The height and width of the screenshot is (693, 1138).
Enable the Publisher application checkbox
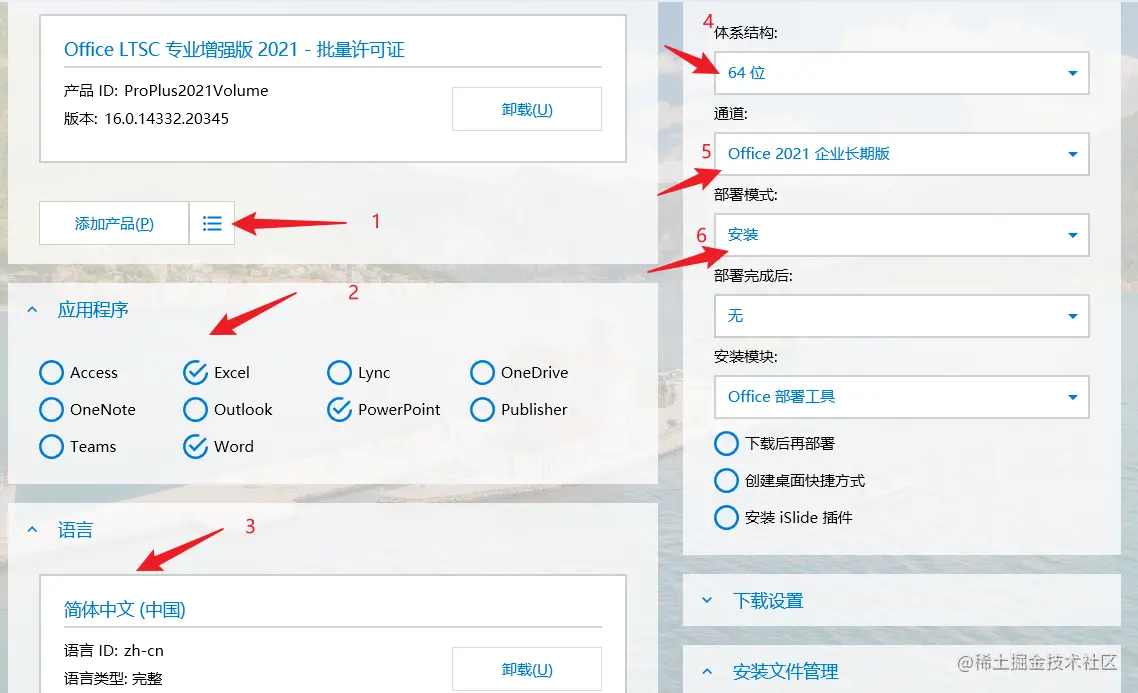click(x=483, y=409)
